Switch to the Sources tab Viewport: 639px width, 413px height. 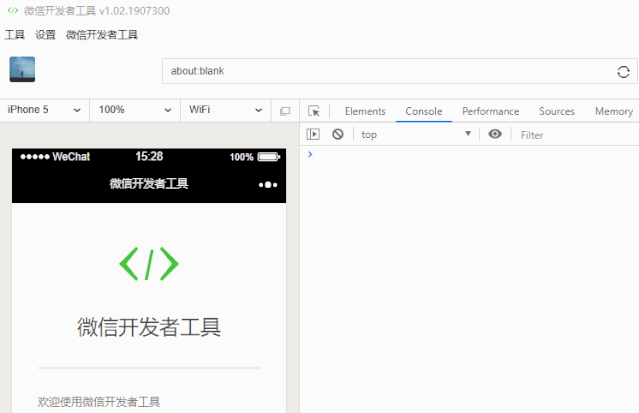[557, 111]
